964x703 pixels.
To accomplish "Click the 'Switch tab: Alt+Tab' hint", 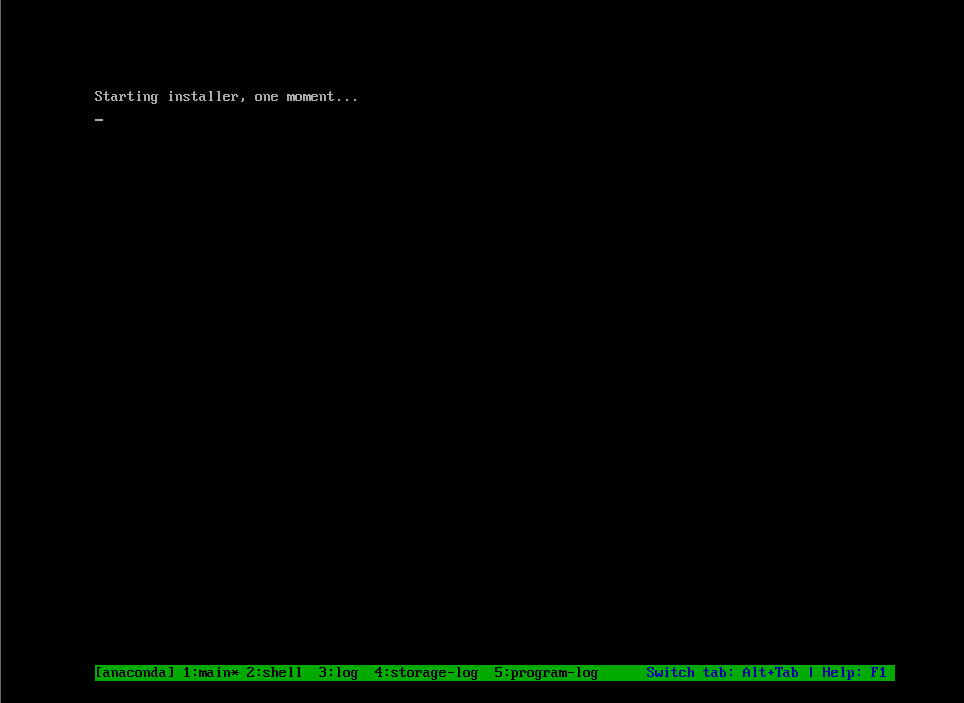I will click(x=722, y=673).
